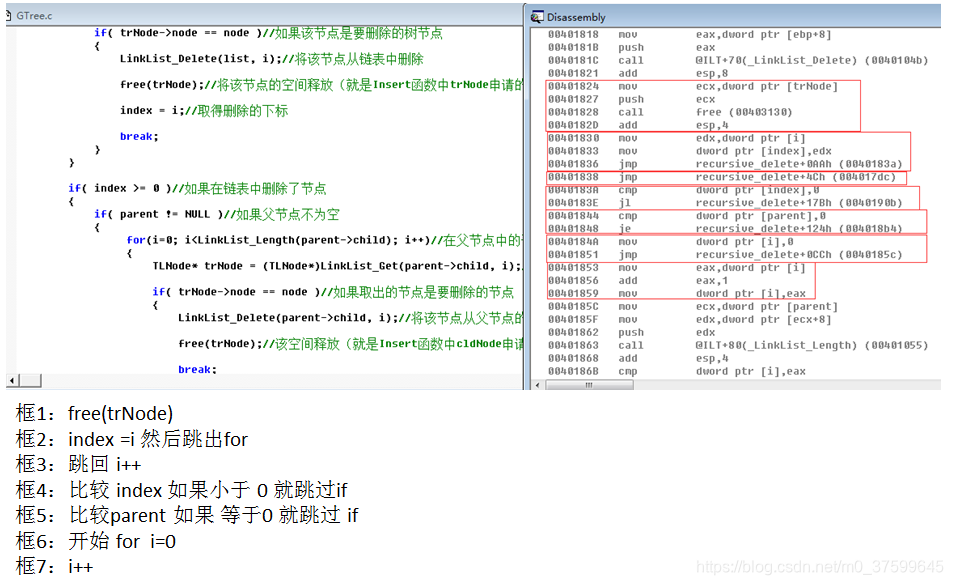The height and width of the screenshot is (585, 953).
Task: Click the jmp recursive_delete+4Ch instruction
Action: [x=756, y=177]
